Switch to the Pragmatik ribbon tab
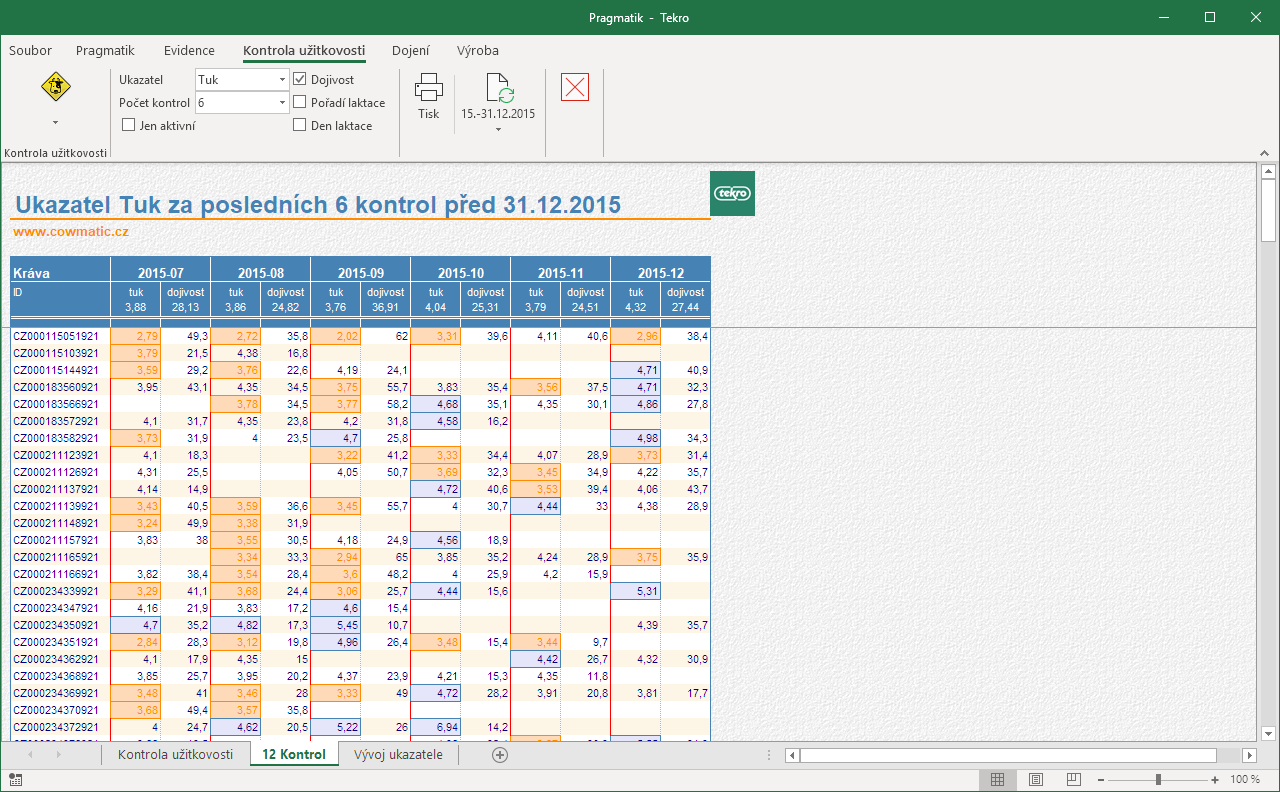1280x792 pixels. coord(105,50)
